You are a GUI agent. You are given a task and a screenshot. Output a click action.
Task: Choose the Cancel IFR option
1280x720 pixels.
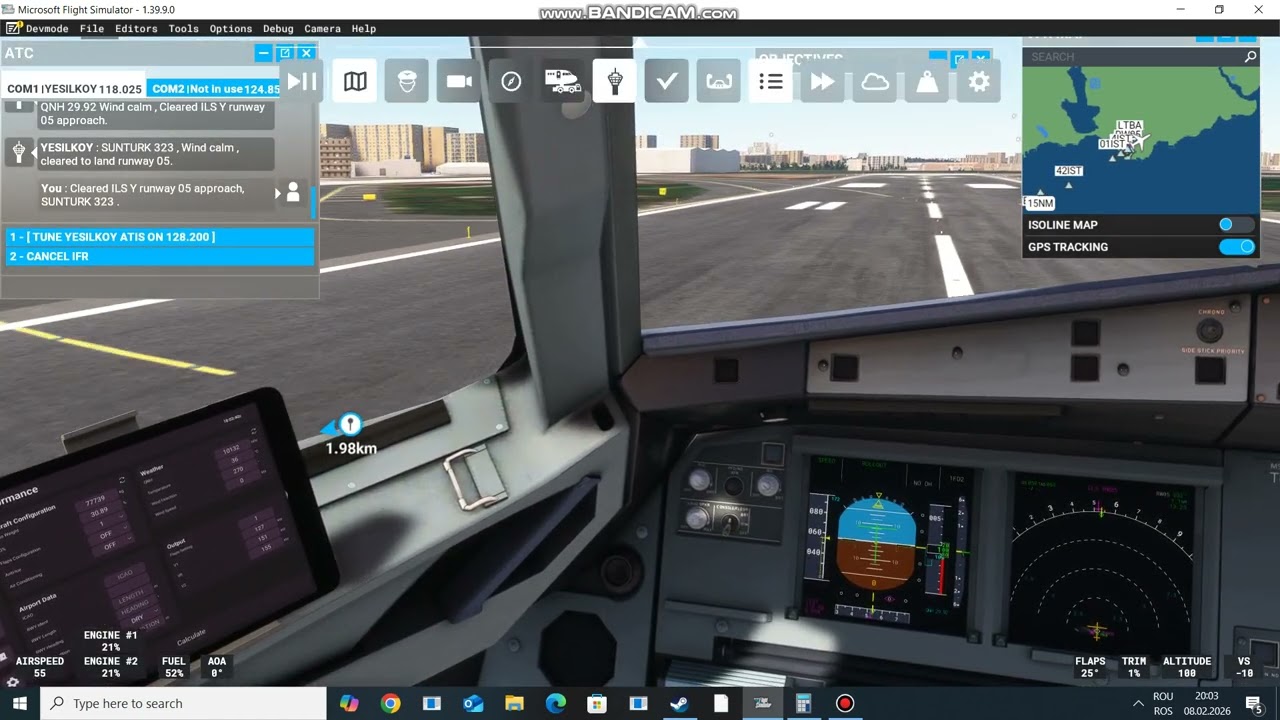pos(160,257)
